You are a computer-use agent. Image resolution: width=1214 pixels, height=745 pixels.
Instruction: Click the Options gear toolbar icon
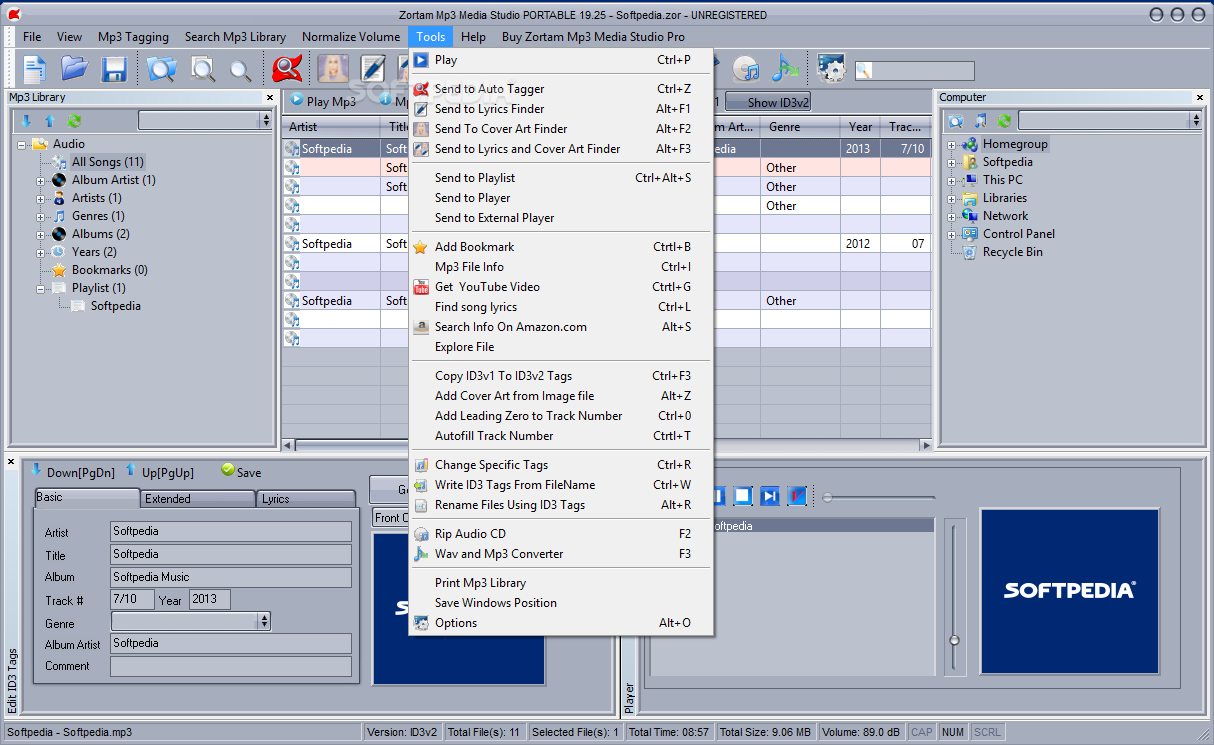(831, 68)
